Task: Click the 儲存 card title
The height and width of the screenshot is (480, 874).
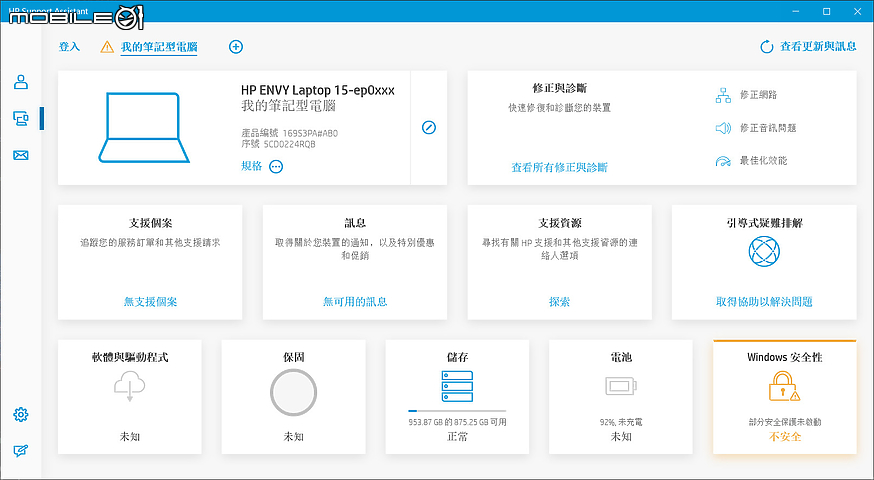Action: (457, 357)
